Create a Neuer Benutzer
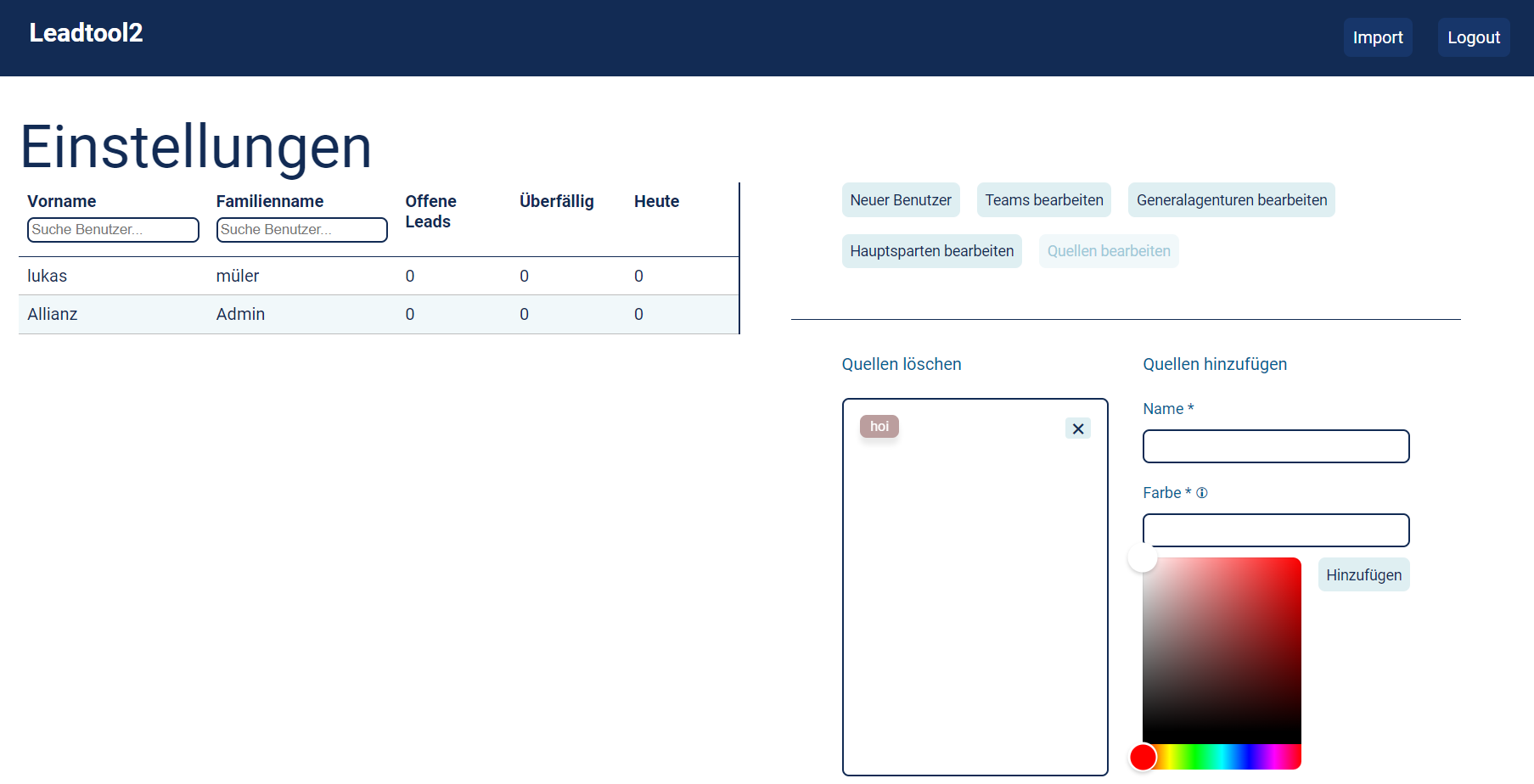Image resolution: width=1534 pixels, height=784 pixels. click(x=901, y=200)
